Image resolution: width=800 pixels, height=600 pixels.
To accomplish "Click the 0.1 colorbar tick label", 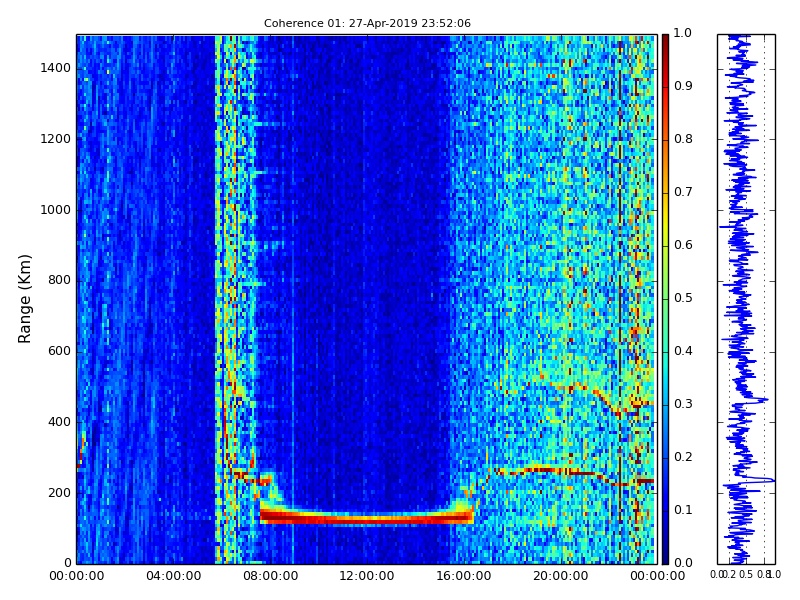I will 683,510.
